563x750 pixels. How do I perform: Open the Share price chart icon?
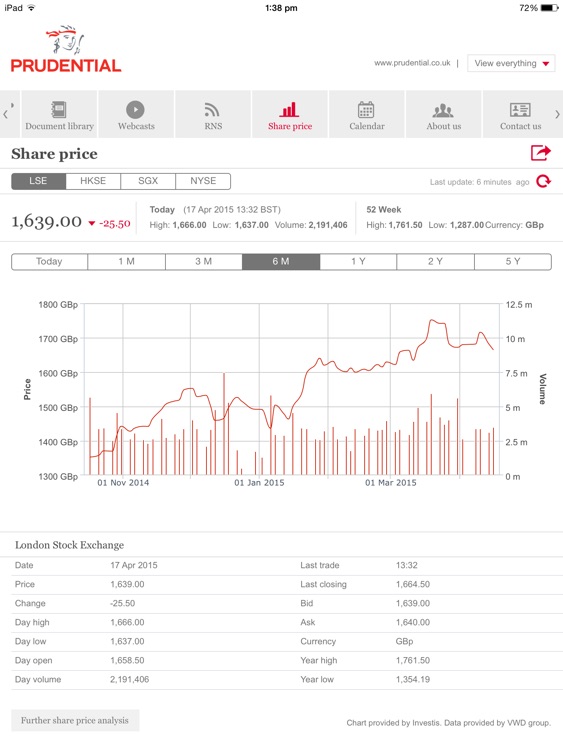(289, 110)
